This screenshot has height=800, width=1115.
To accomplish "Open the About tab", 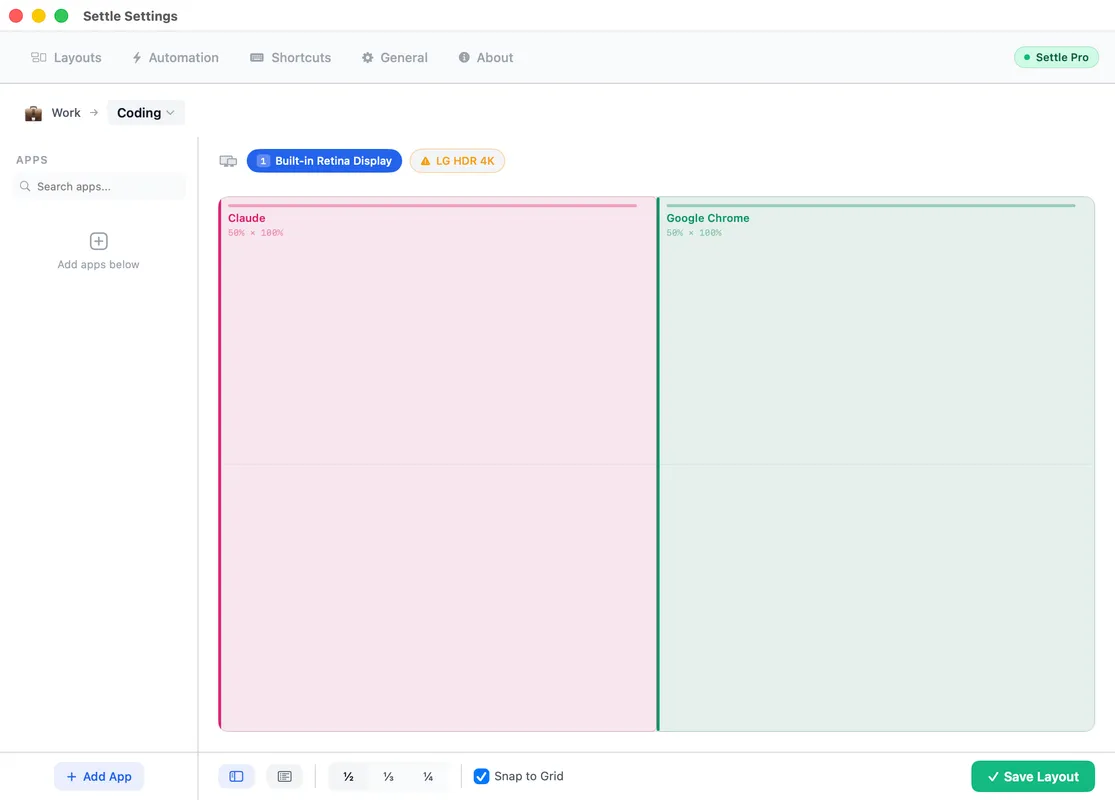I will 486,58.
